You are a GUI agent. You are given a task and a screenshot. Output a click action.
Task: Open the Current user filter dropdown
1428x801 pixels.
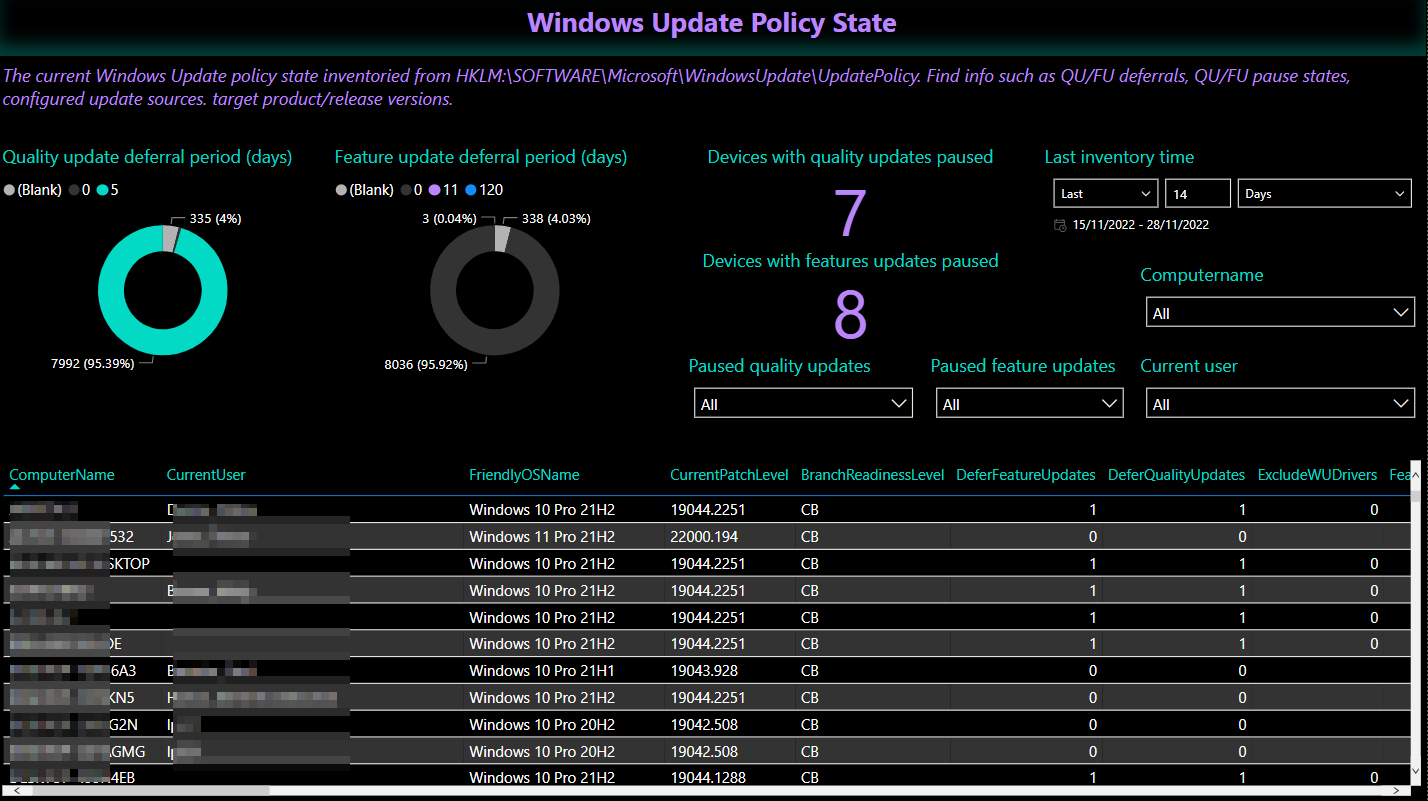pyautogui.click(x=1279, y=404)
